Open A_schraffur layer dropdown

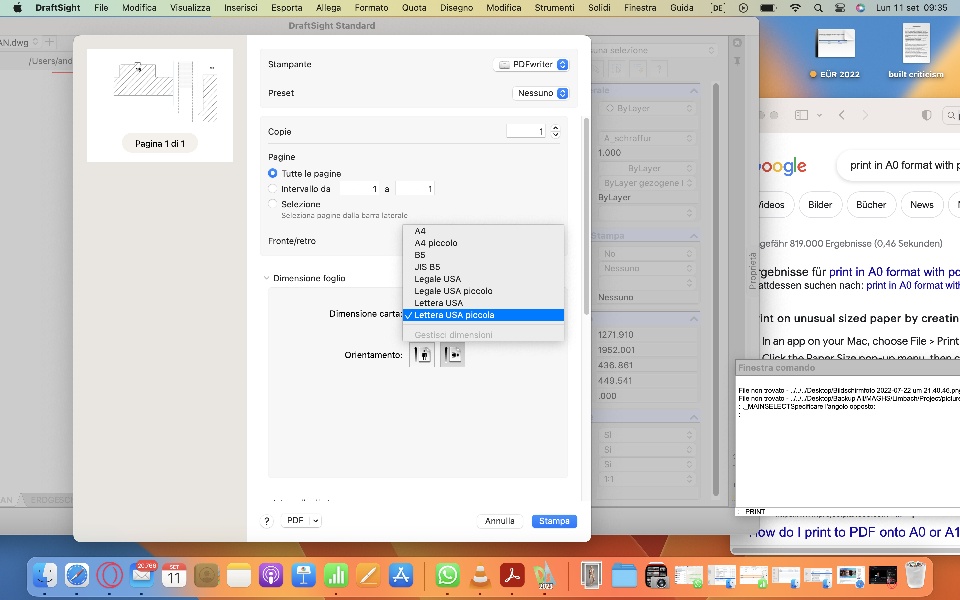(648, 138)
